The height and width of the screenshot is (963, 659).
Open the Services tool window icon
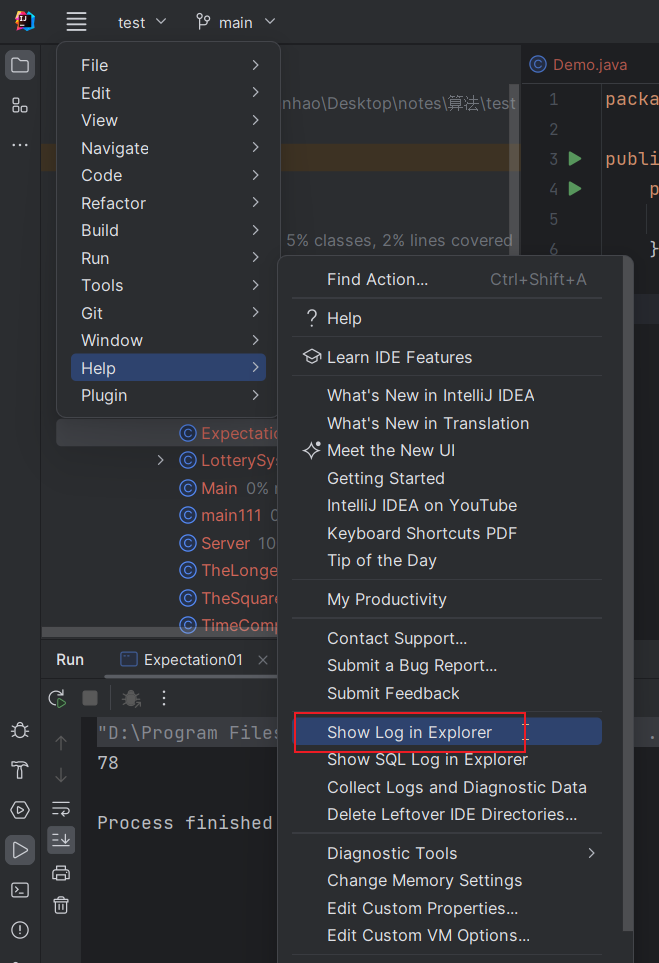pyautogui.click(x=20, y=810)
